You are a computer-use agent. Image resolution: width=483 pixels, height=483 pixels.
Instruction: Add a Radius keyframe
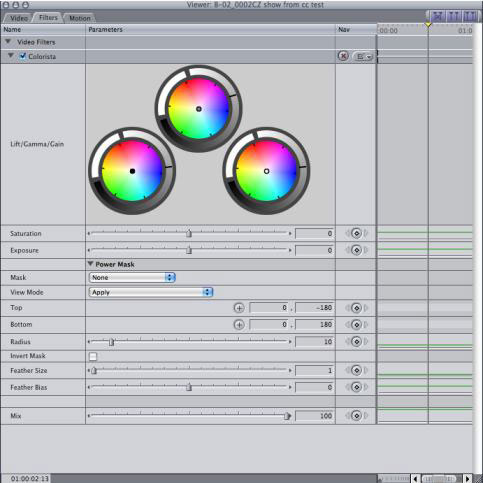(356, 342)
